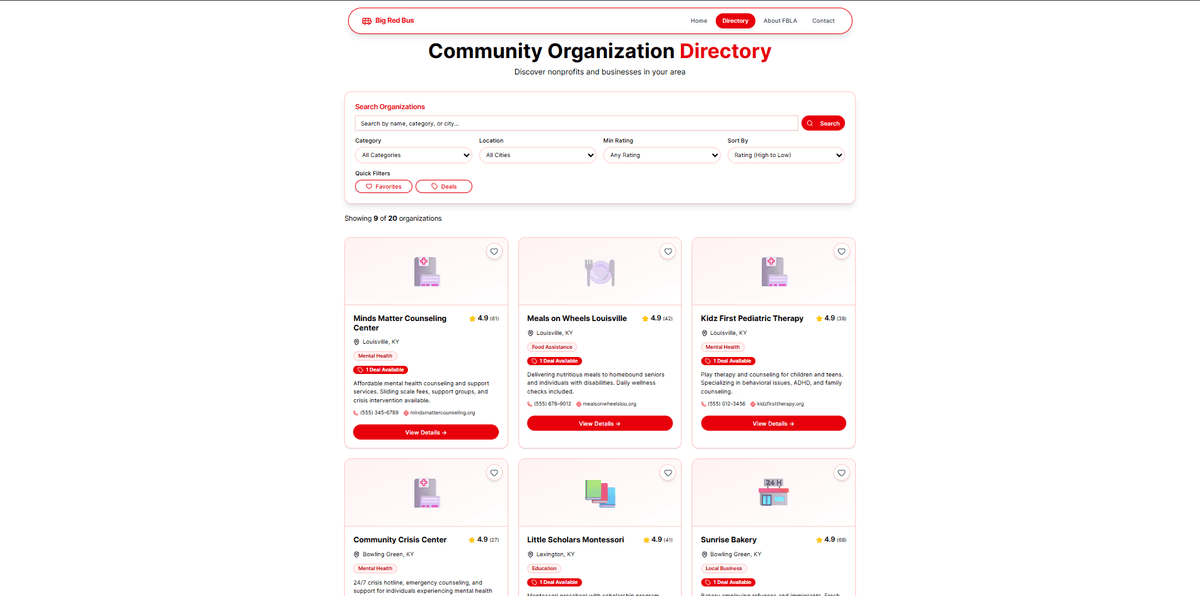Click the star rating icon on Sunrise Bakery
This screenshot has width=1200, height=596.
pyautogui.click(x=819, y=539)
